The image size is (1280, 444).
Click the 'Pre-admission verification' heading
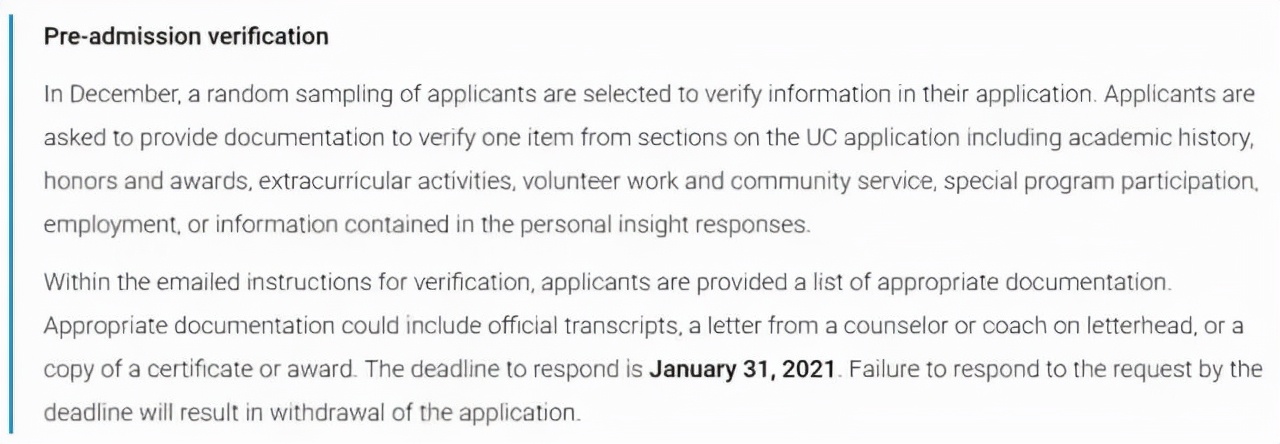click(186, 36)
